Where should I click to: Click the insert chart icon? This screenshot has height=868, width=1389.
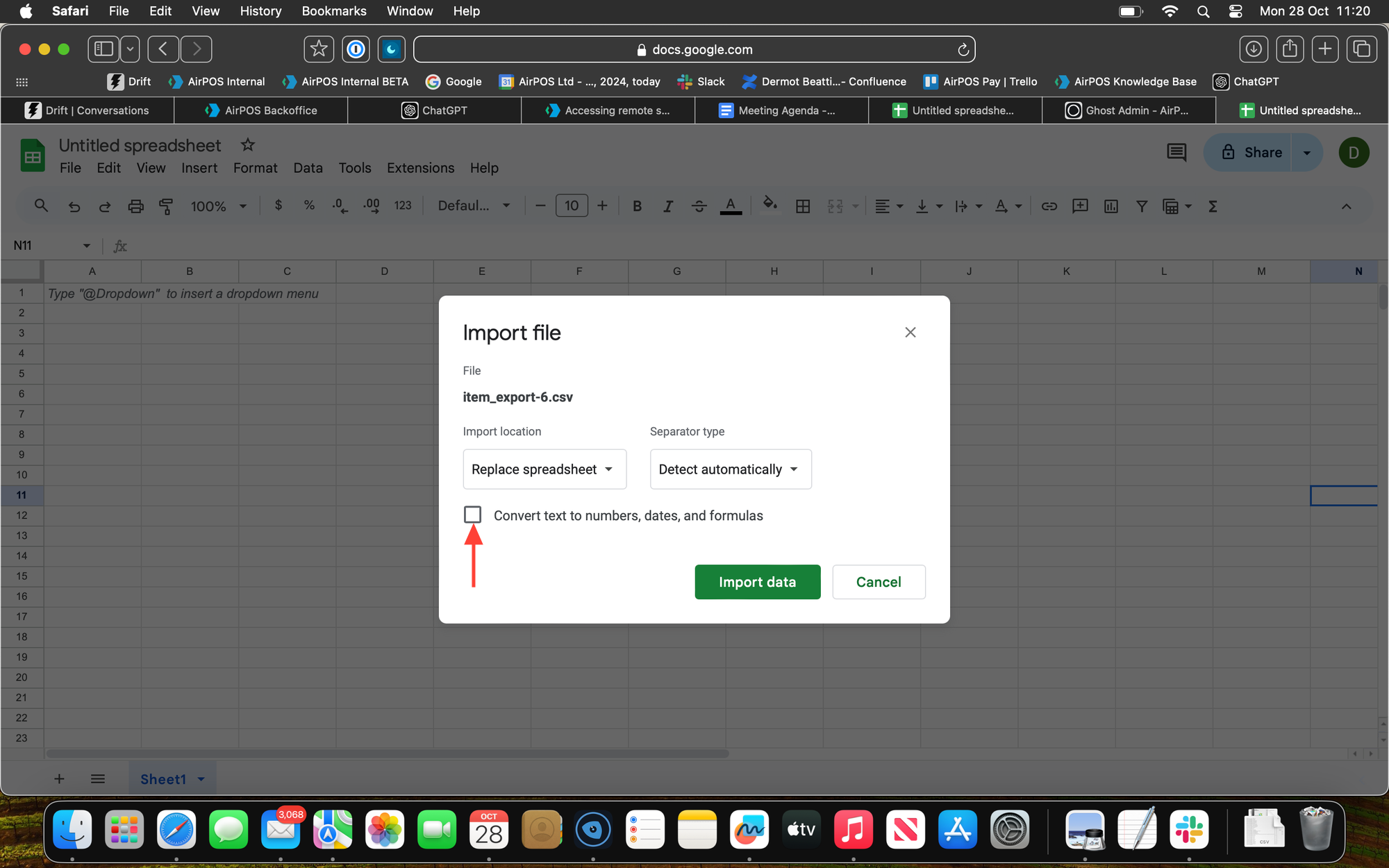[1111, 206]
